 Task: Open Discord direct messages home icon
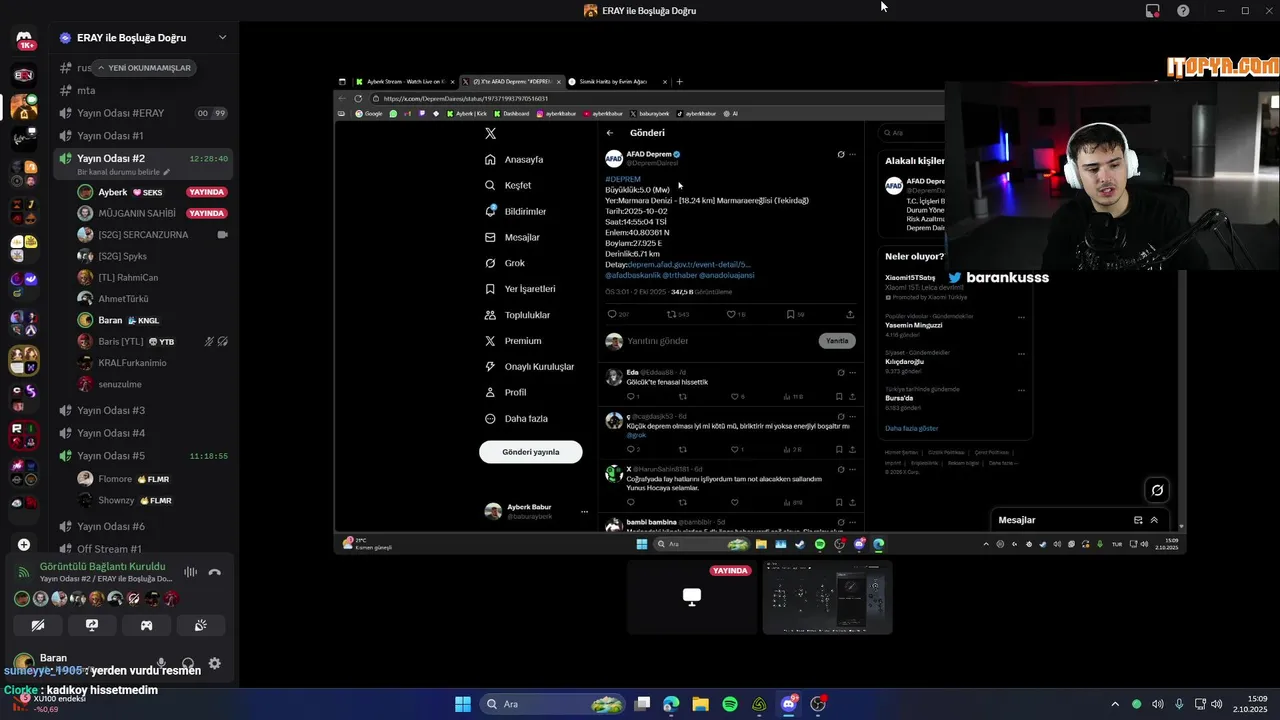click(x=24, y=40)
